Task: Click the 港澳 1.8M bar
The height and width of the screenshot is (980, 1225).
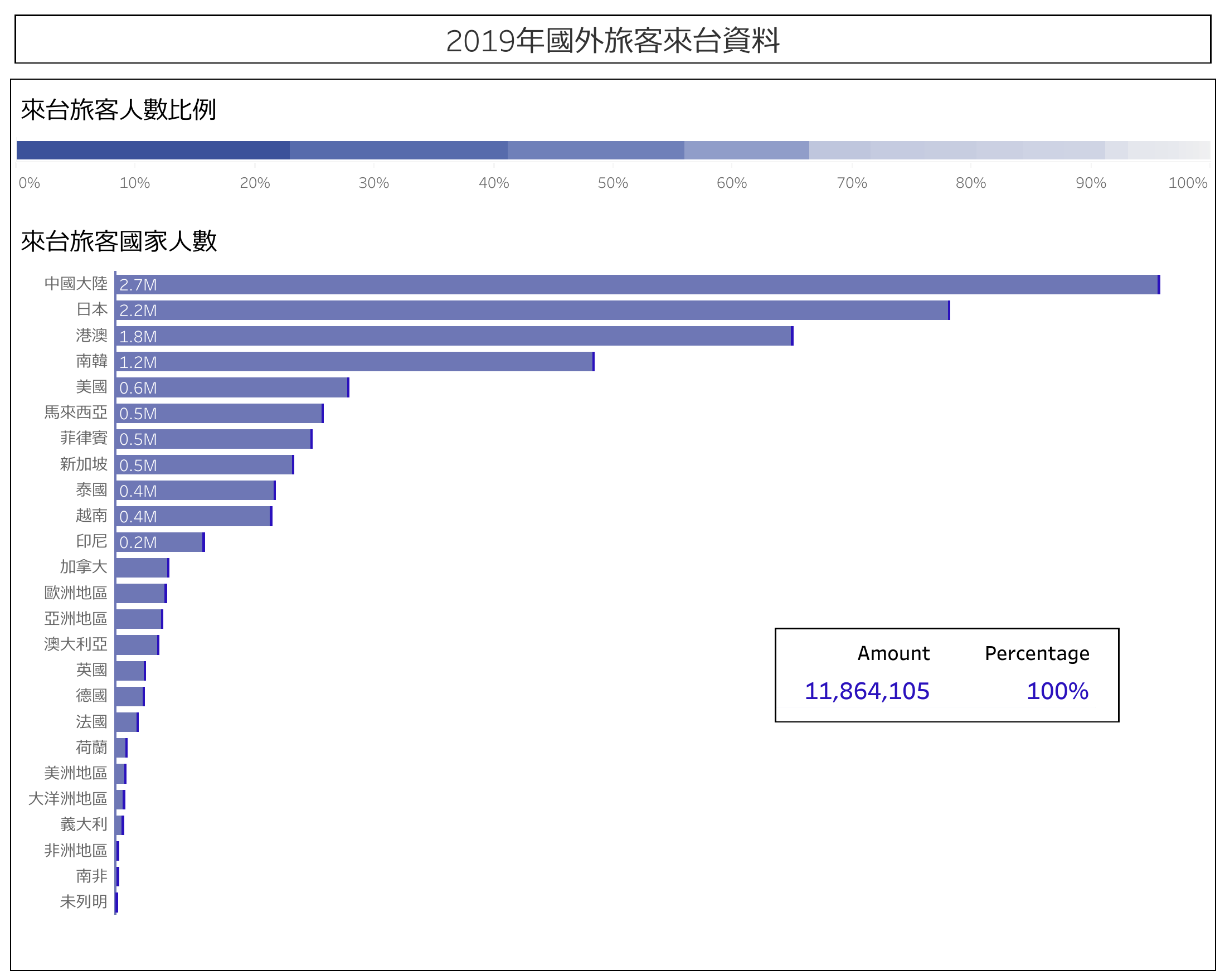Action: point(455,336)
